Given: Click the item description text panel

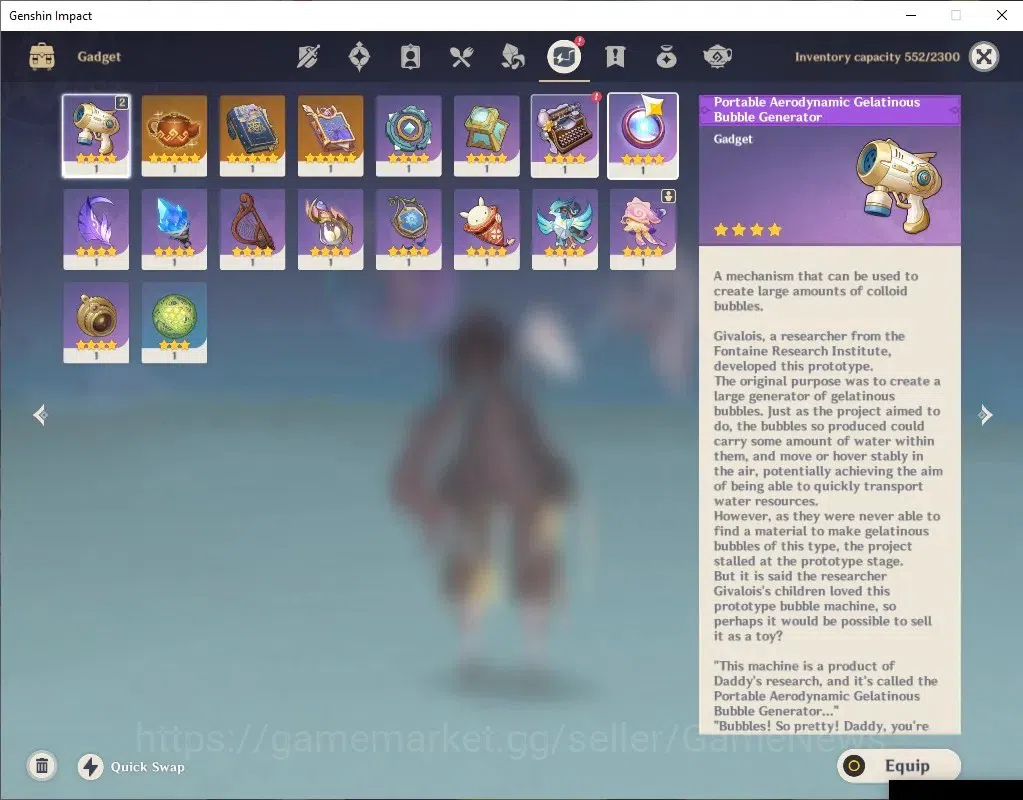Looking at the screenshot, I should click(x=829, y=490).
